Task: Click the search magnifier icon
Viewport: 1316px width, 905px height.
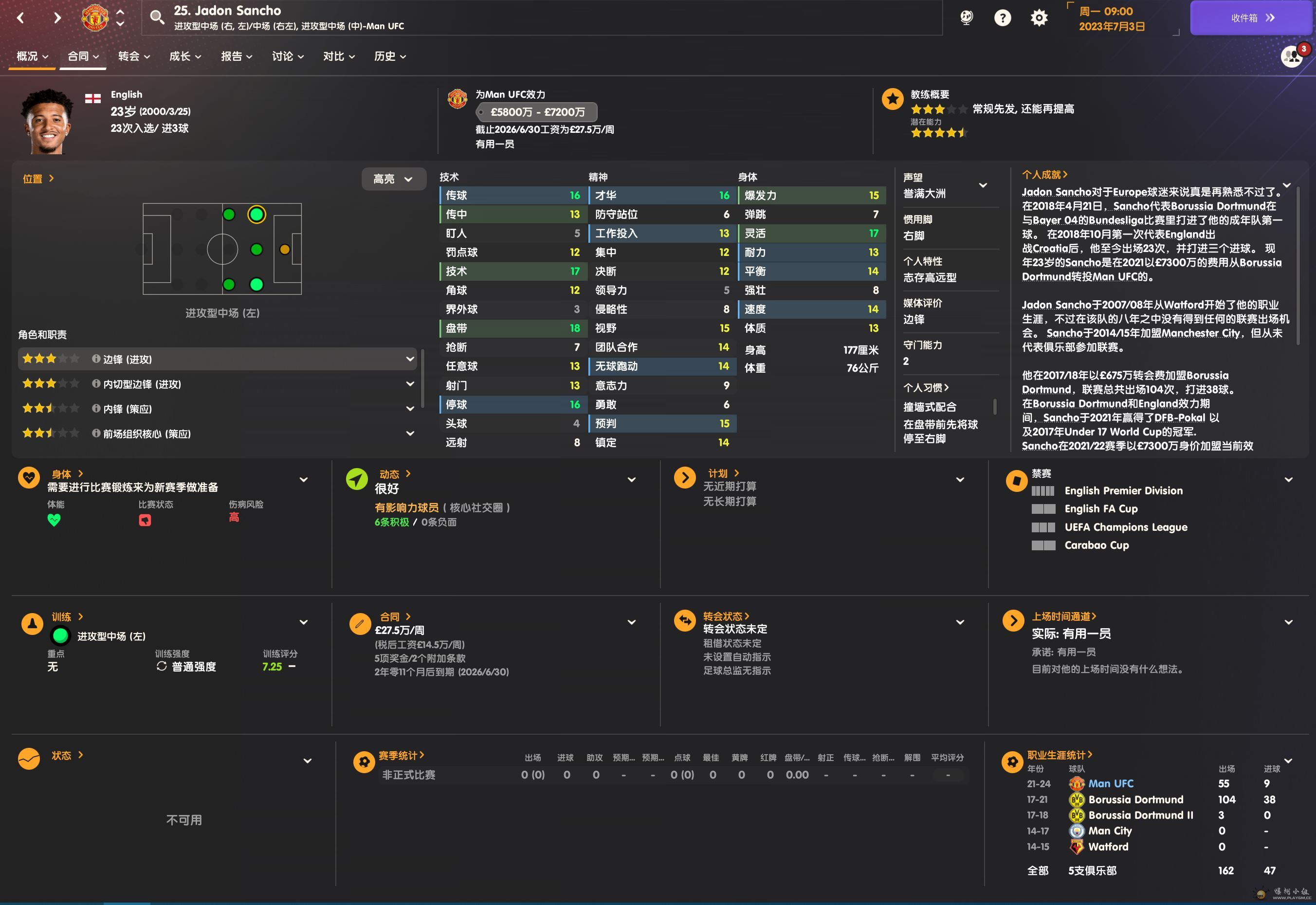Action: pos(157,18)
